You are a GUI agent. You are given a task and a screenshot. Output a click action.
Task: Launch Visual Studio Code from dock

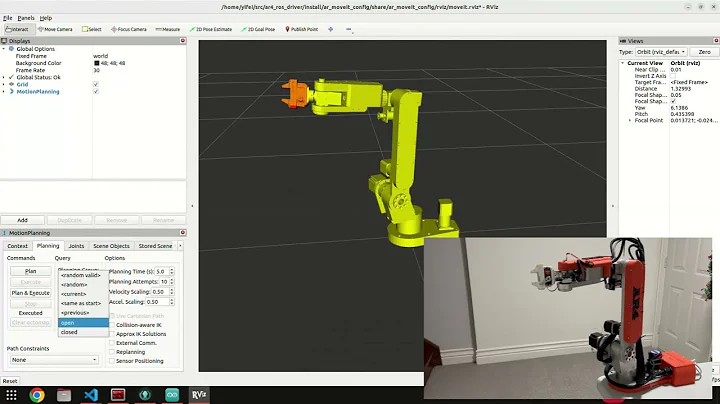(x=91, y=395)
